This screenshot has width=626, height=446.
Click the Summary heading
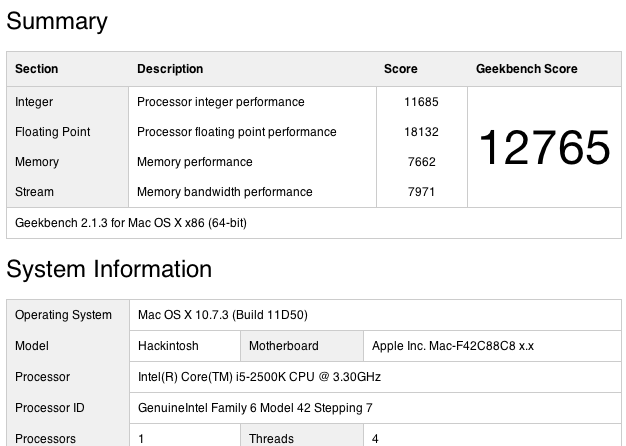57,21
